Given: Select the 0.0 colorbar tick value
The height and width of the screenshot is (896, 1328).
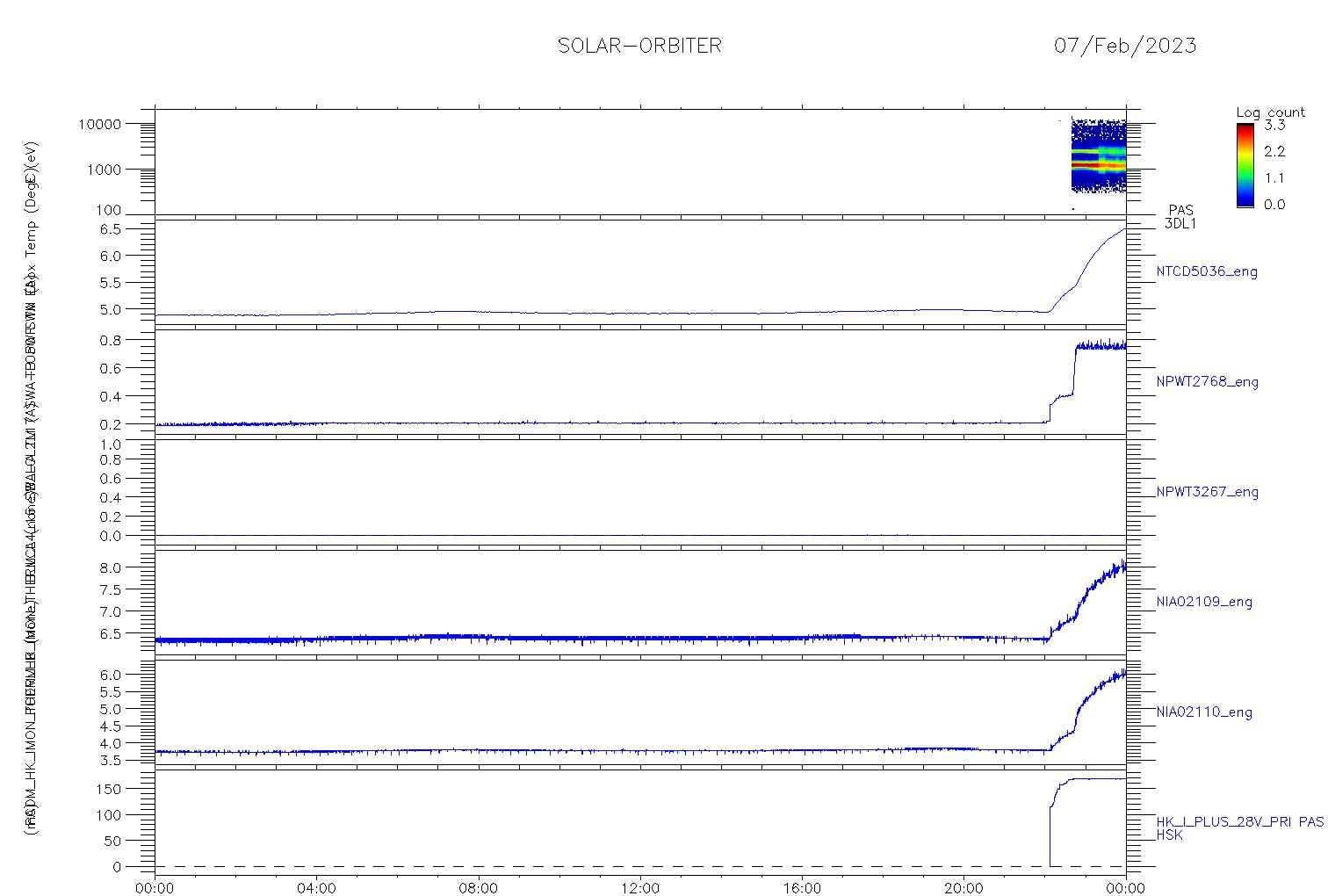Looking at the screenshot, I should pos(1274,204).
